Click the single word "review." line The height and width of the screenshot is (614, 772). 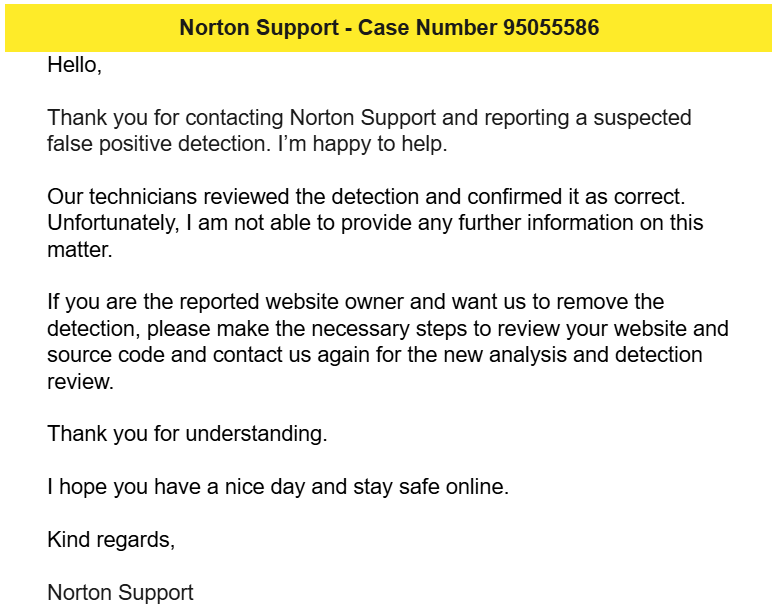coord(80,381)
